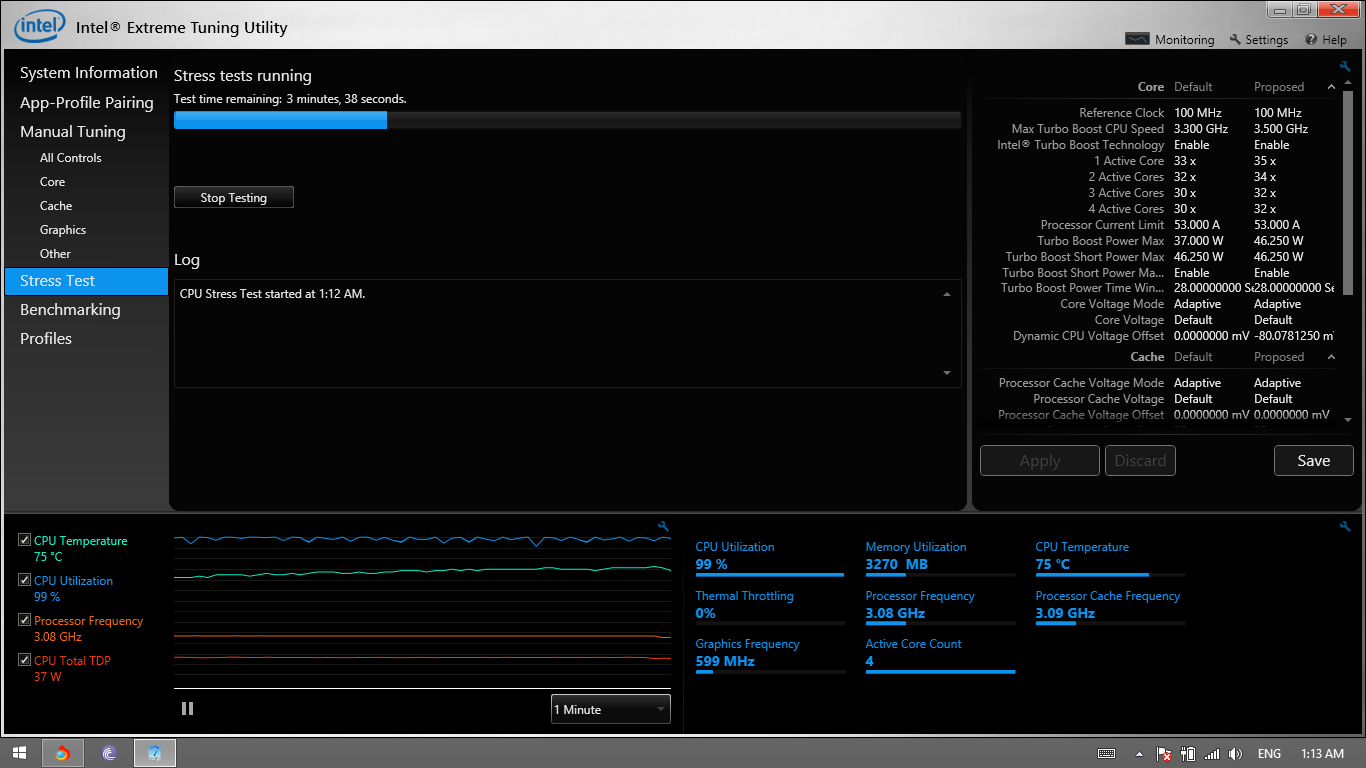Viewport: 1366px width, 768px height.
Task: Collapse the Cache section chevron
Action: (x=1331, y=357)
